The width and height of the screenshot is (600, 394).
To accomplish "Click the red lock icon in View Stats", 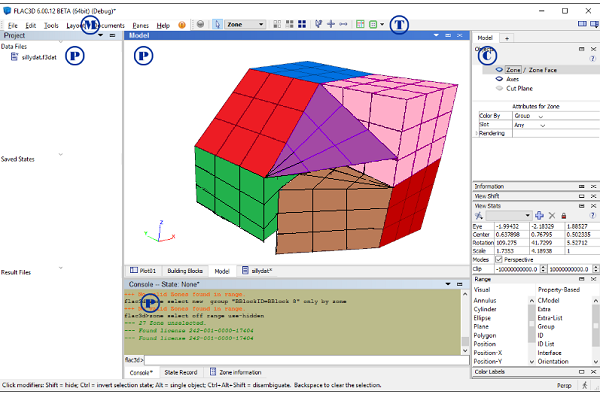I will pyautogui.click(x=564, y=216).
